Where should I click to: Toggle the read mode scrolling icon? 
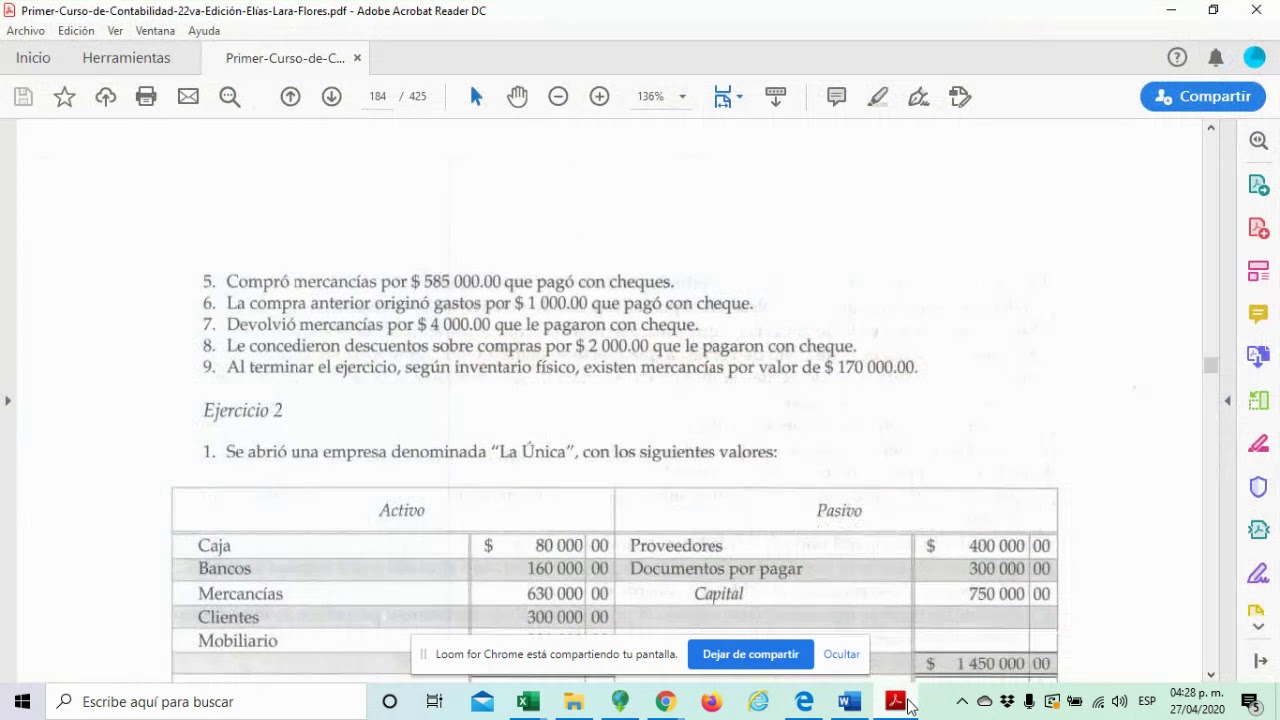click(x=776, y=97)
